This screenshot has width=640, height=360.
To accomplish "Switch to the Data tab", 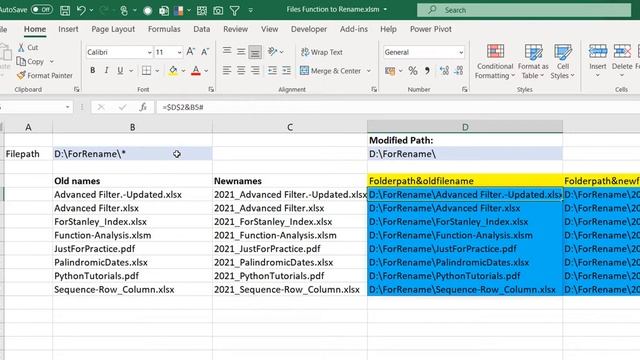I will coord(202,29).
